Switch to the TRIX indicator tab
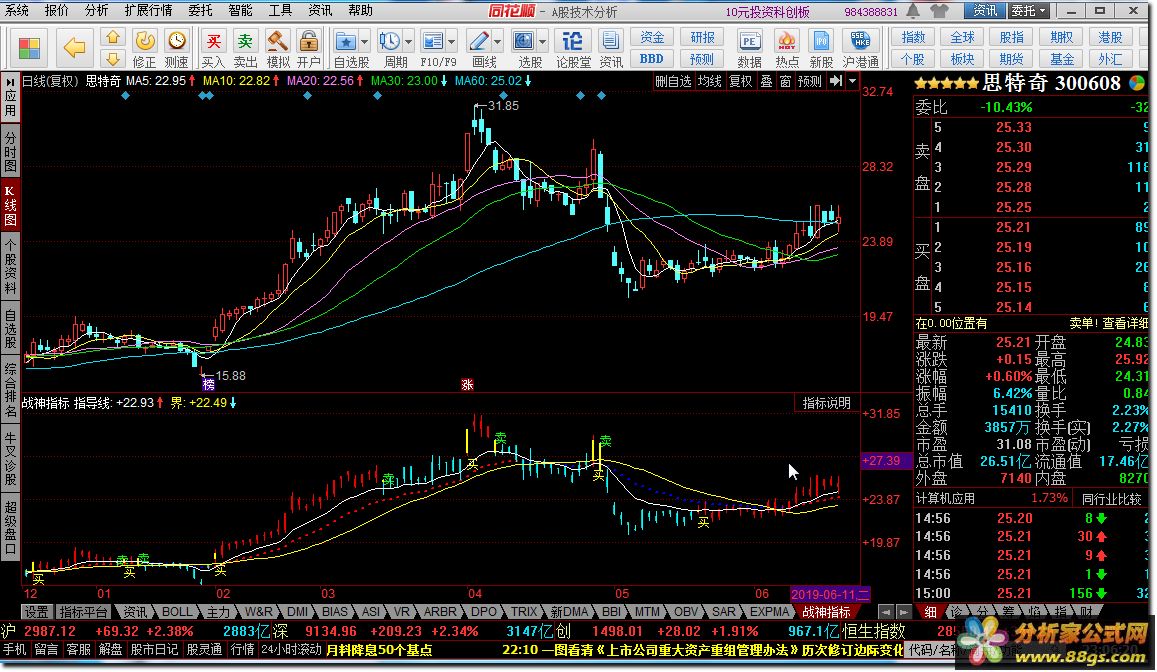Screen dimensions: 1157x672 524,612
